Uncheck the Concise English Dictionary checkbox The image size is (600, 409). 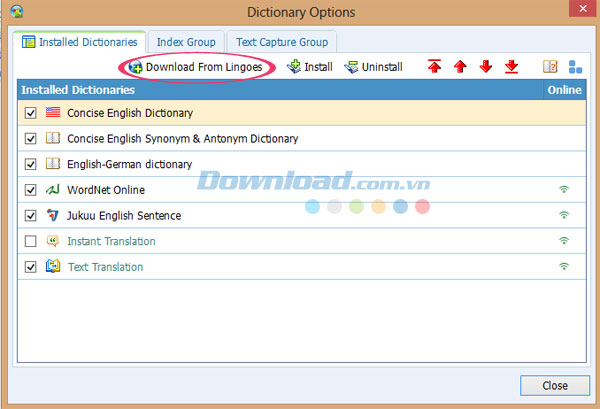pos(30,113)
